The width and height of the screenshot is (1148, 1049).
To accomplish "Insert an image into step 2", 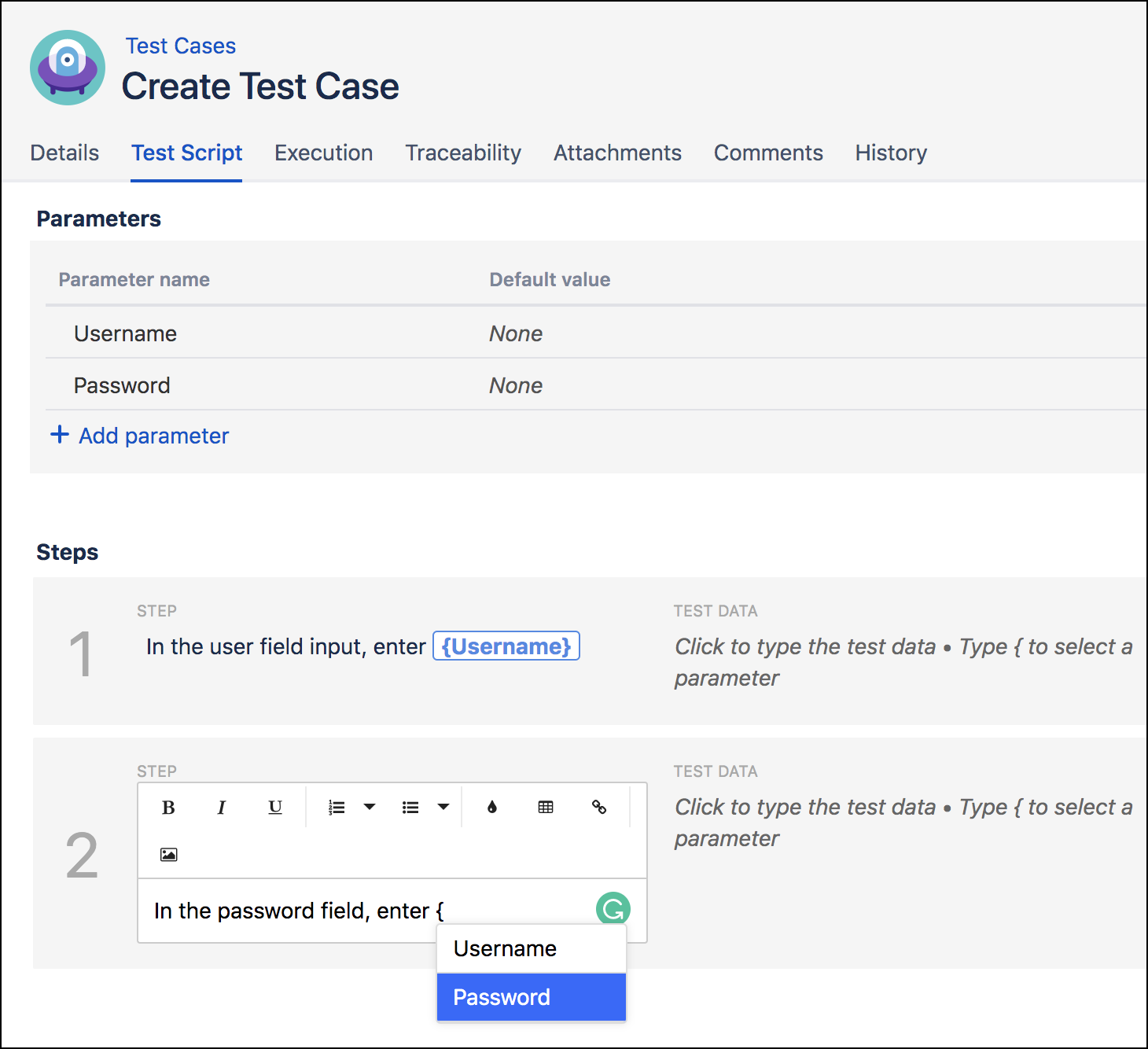I will point(168,854).
